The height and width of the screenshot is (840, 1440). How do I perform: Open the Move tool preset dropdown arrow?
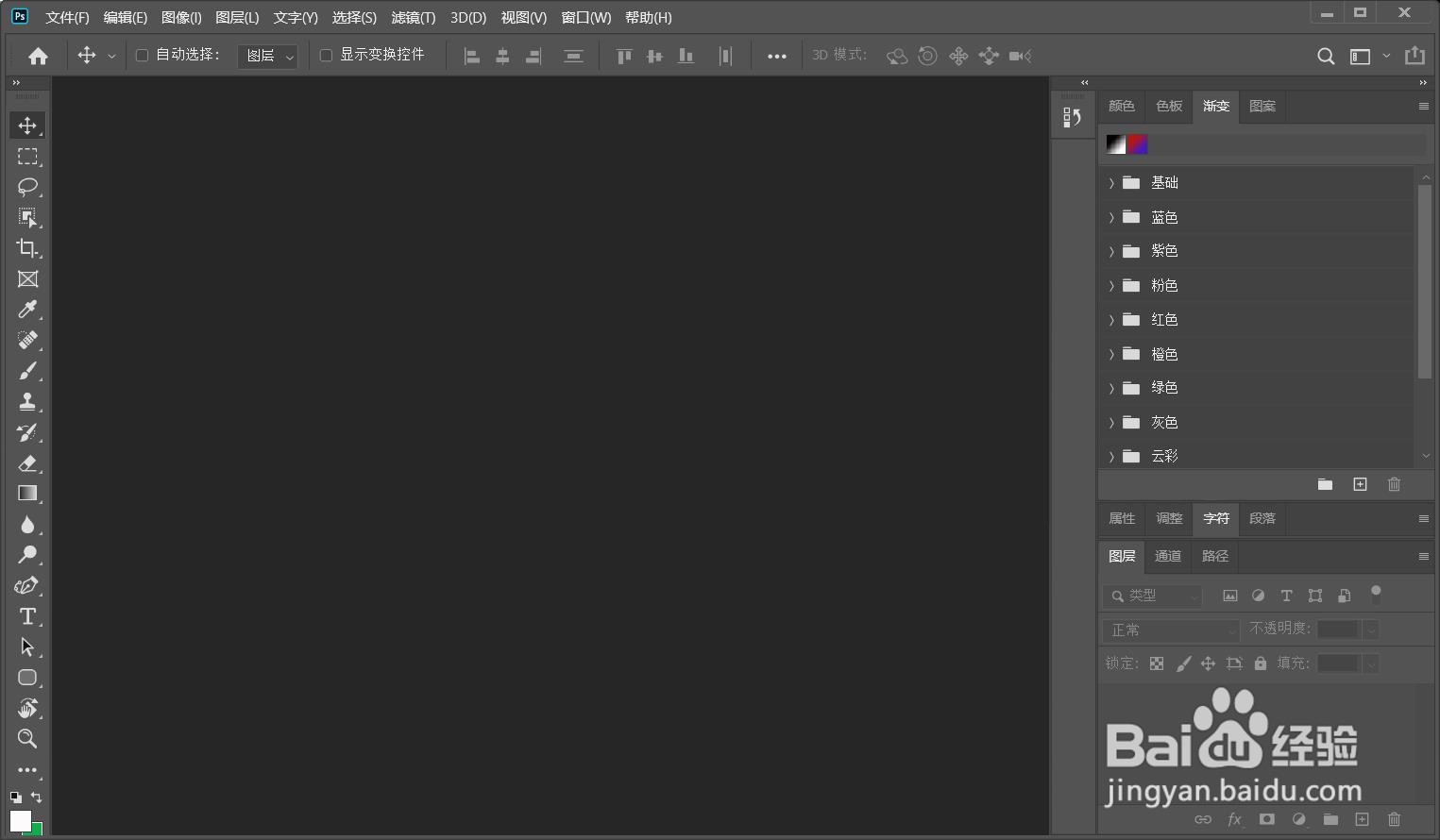point(111,57)
